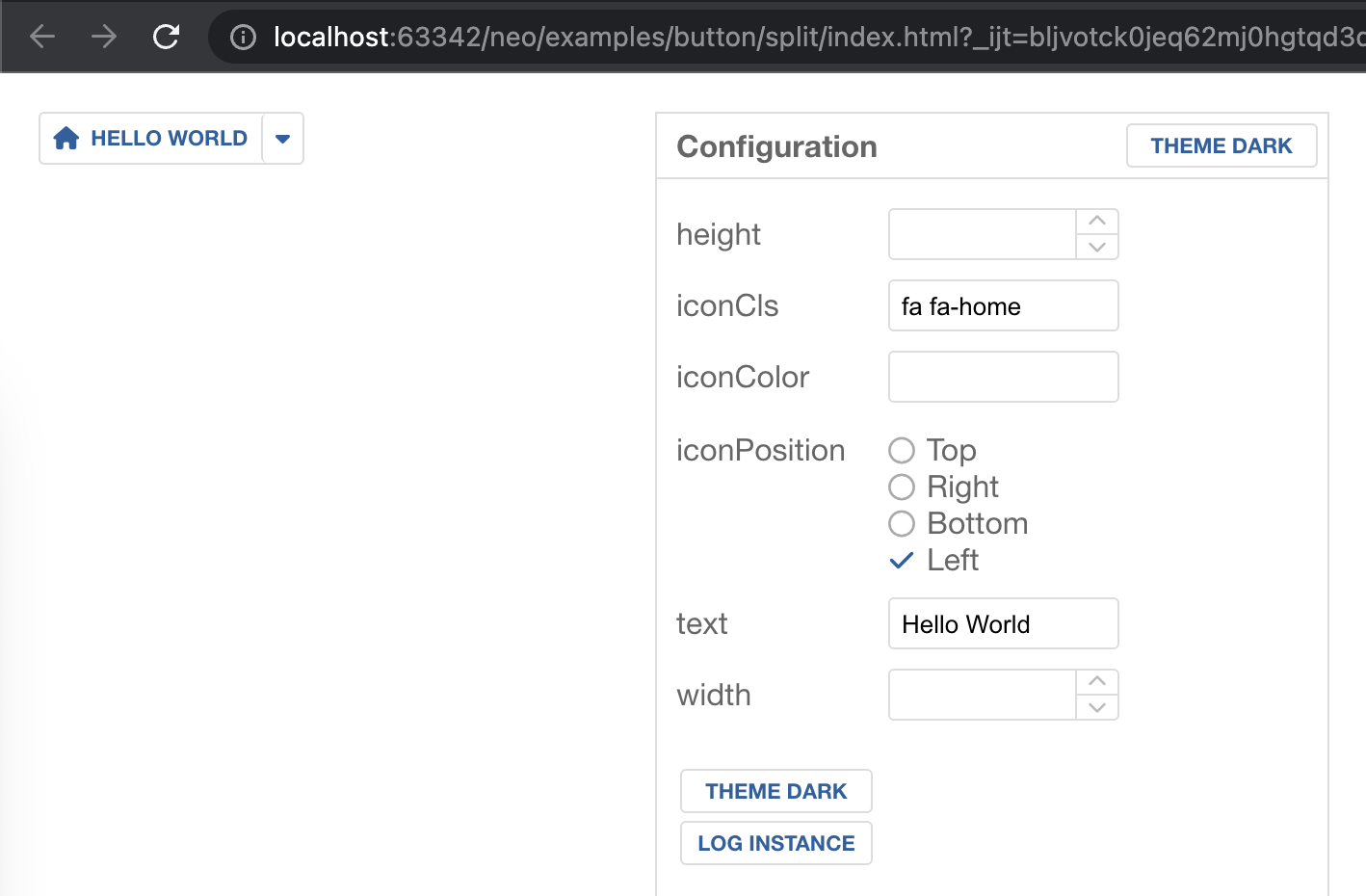Decrease height with the down spinner
The width and height of the screenshot is (1366, 896).
(x=1097, y=248)
